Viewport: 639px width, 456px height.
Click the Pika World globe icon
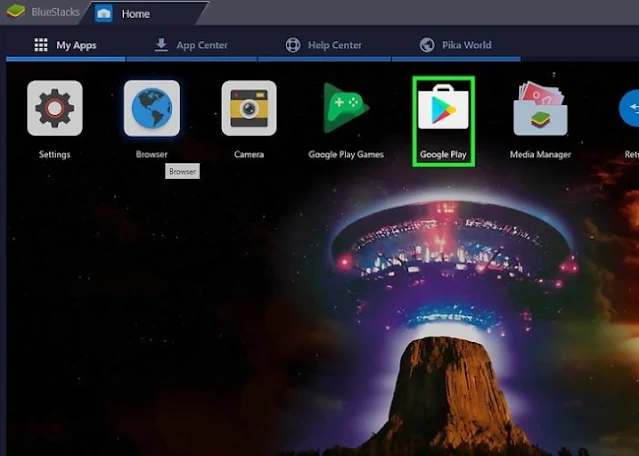pyautogui.click(x=427, y=45)
